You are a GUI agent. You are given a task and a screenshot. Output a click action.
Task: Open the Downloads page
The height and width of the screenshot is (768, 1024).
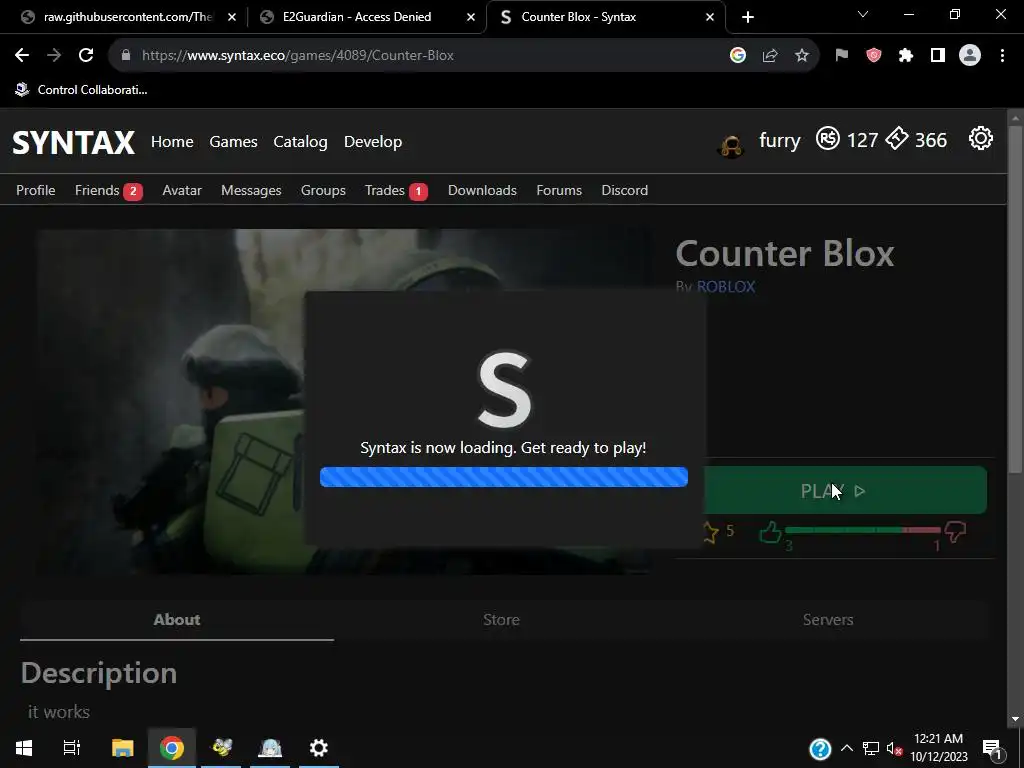(483, 190)
